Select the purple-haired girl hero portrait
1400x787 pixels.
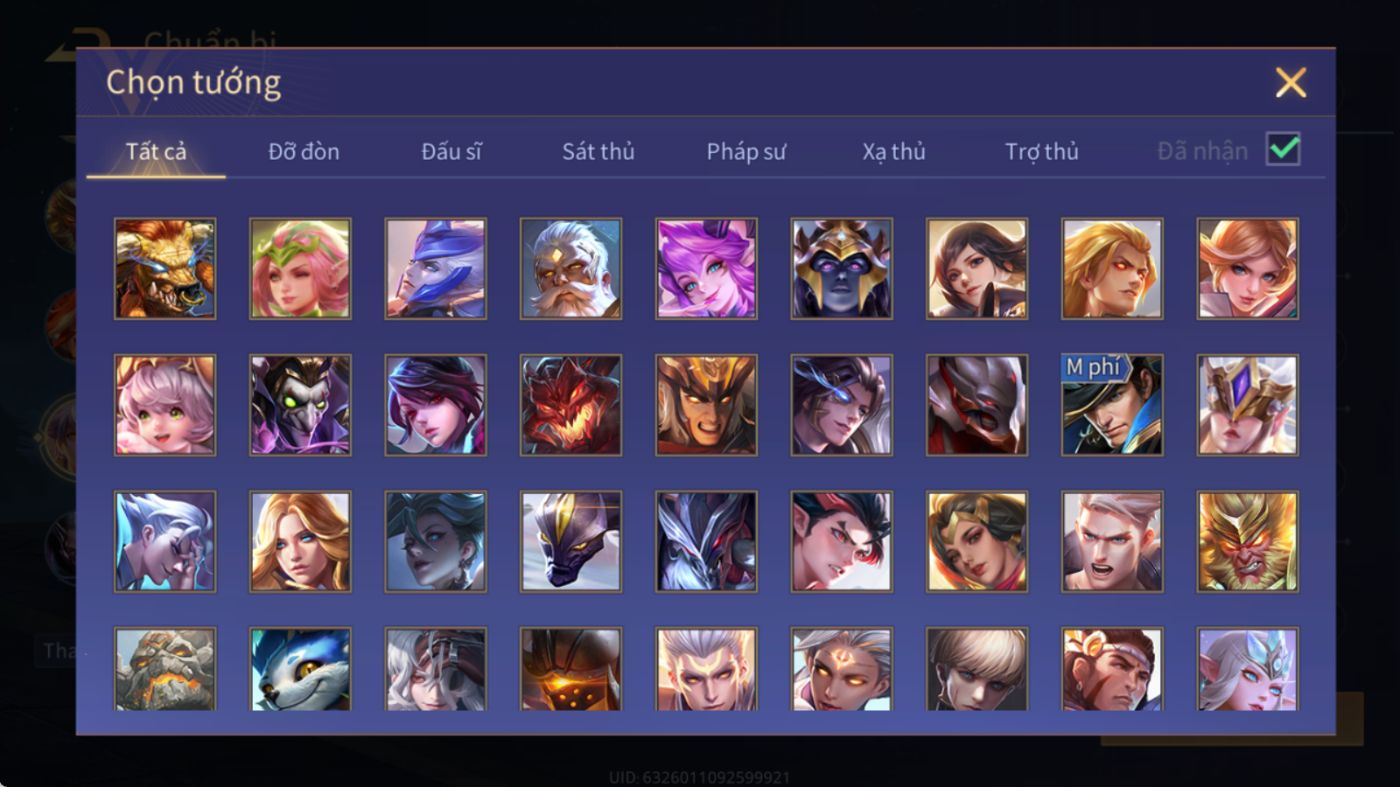click(x=706, y=269)
